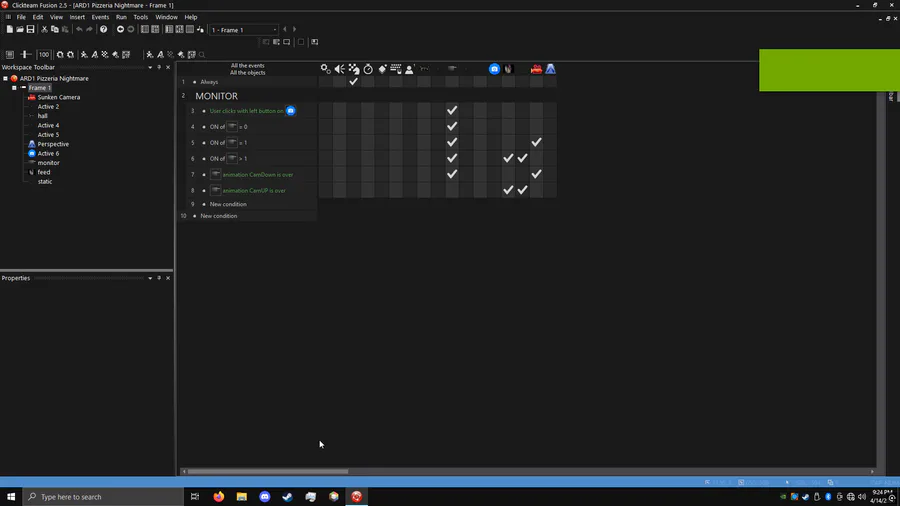Screen dimensions: 900x506
Task: Open the Run menu
Action: pyautogui.click(x=121, y=17)
